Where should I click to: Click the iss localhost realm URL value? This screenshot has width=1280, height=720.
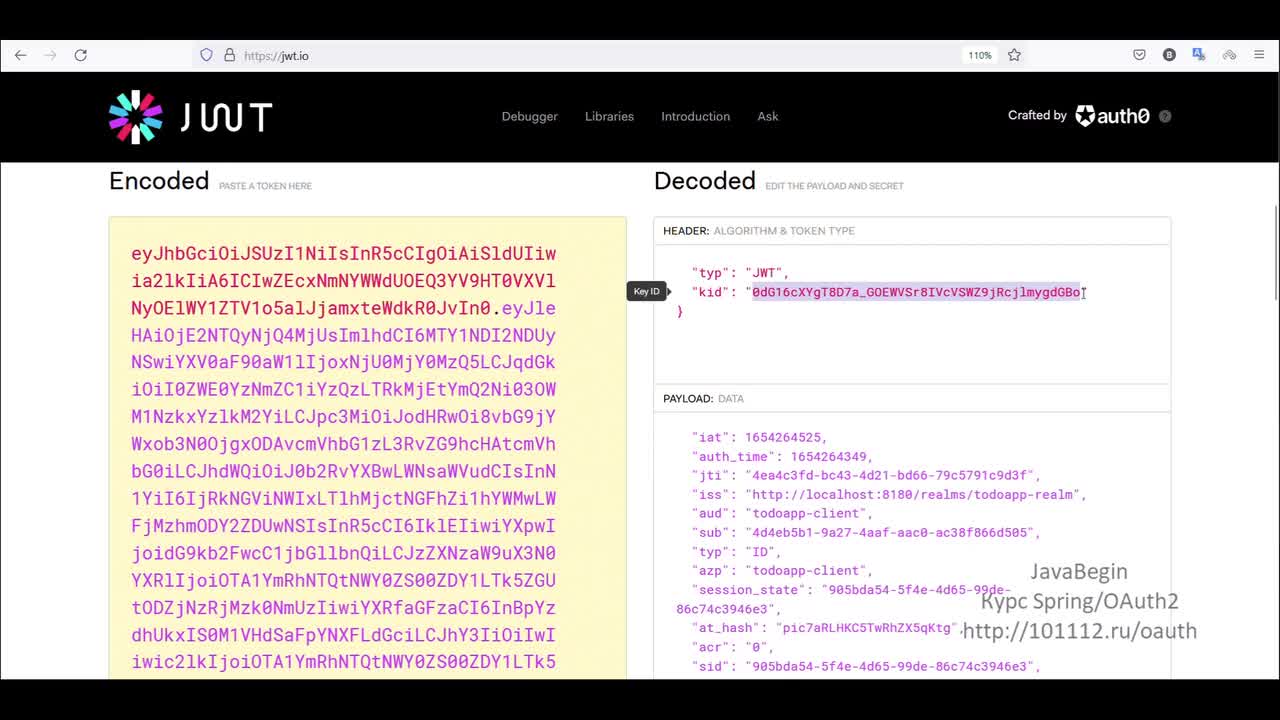[914, 494]
